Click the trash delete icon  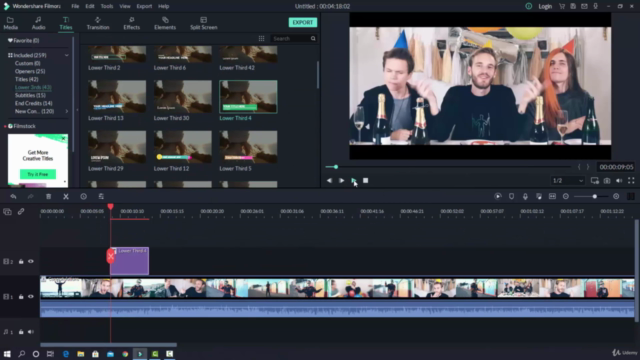tap(49, 196)
